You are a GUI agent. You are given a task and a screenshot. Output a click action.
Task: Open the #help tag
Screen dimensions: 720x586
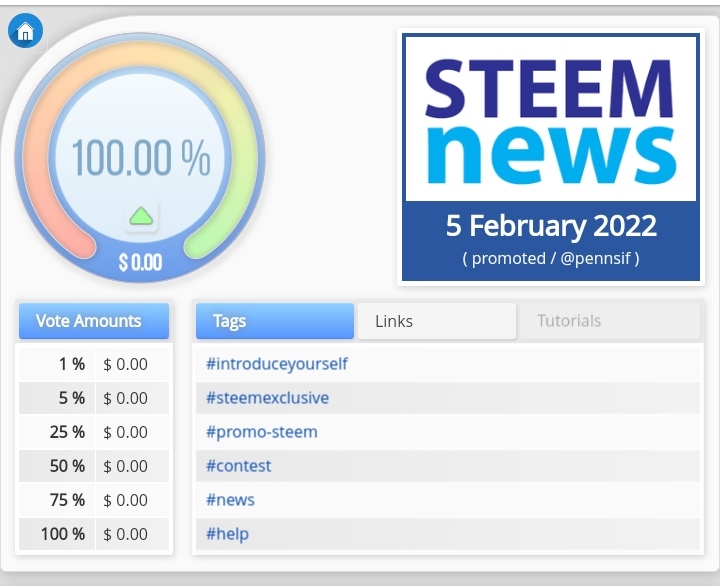pos(227,534)
